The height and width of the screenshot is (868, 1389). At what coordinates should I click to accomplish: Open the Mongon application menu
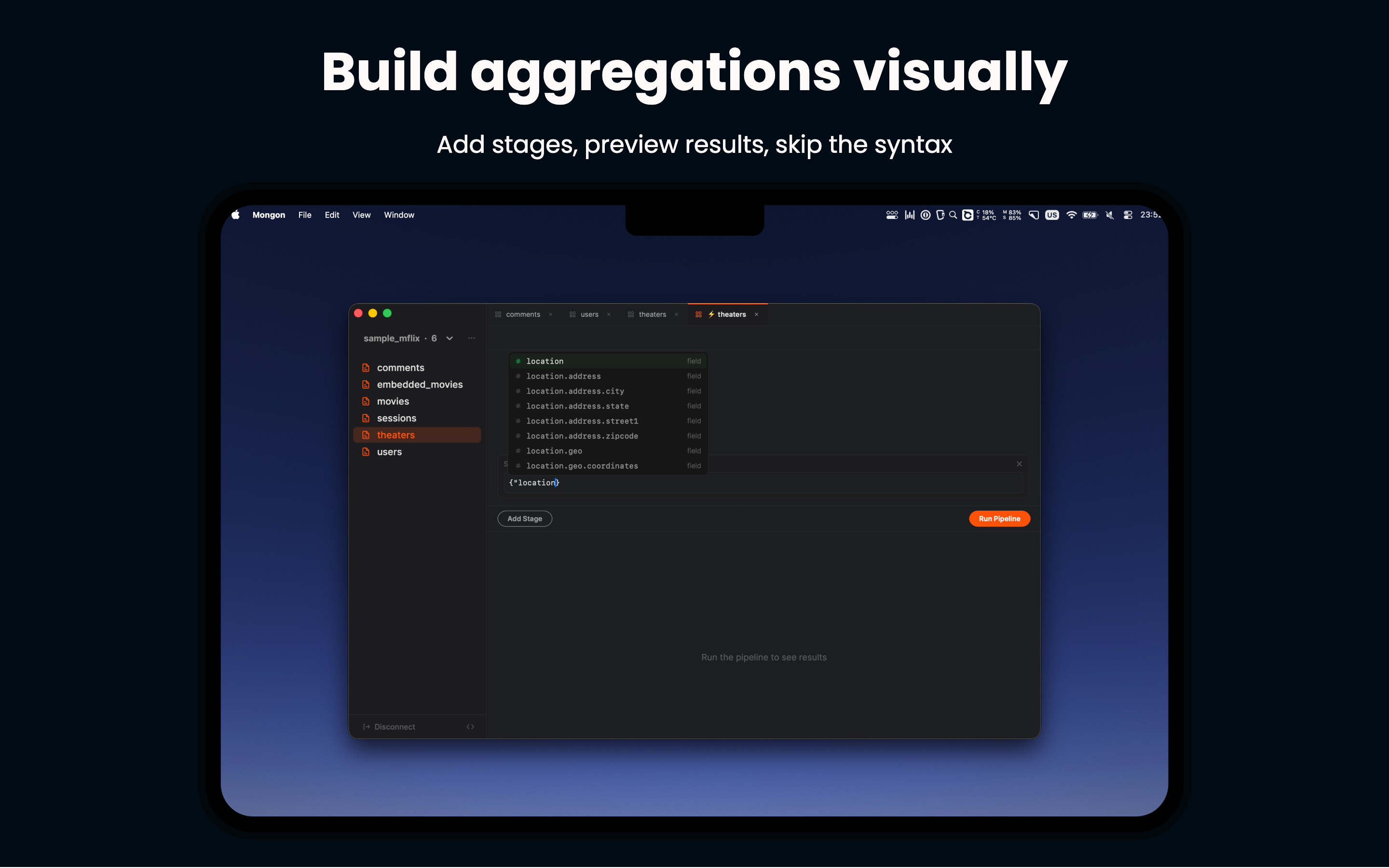point(269,215)
